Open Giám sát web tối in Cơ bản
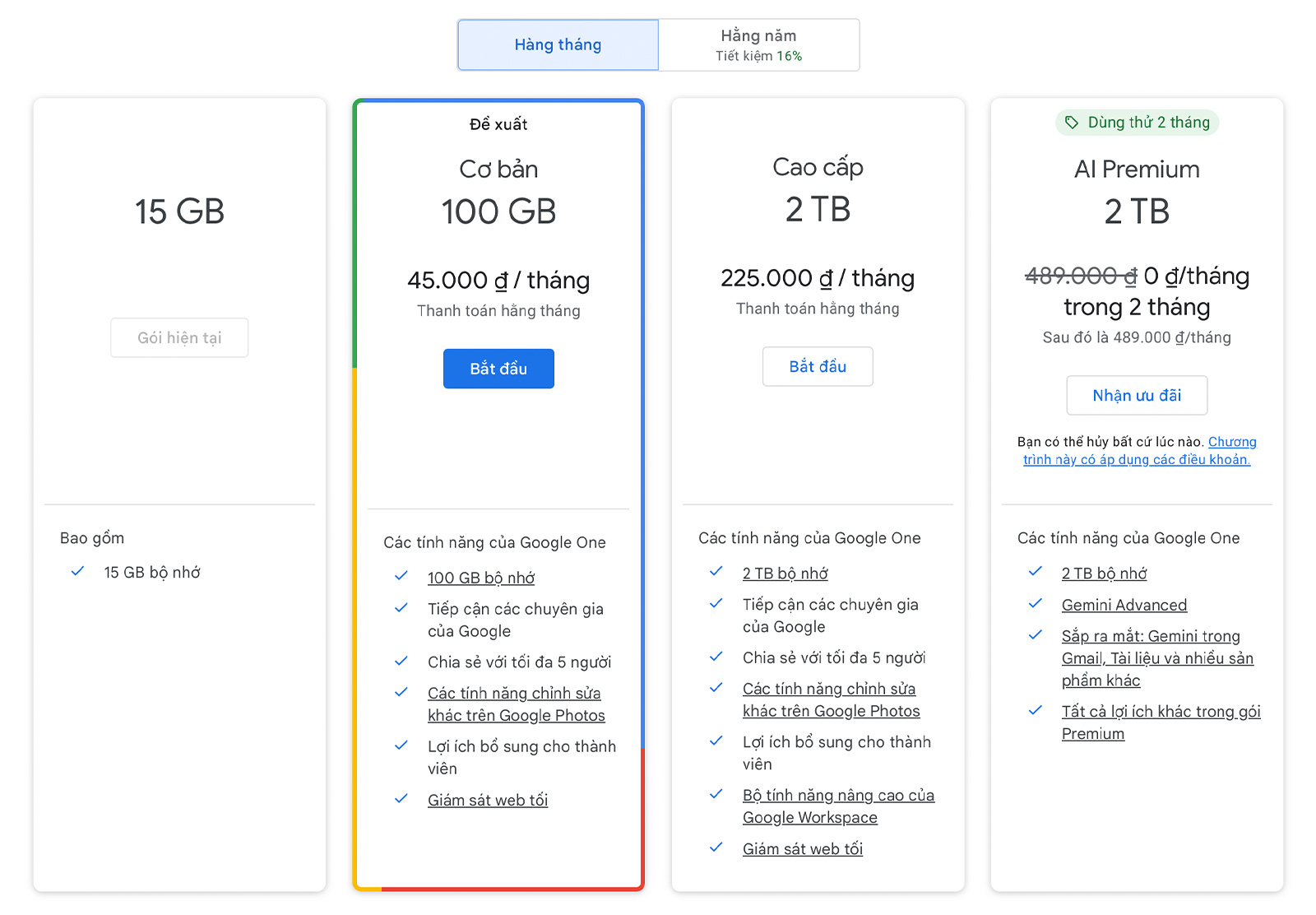This screenshot has height=915, width=1316. [488, 800]
